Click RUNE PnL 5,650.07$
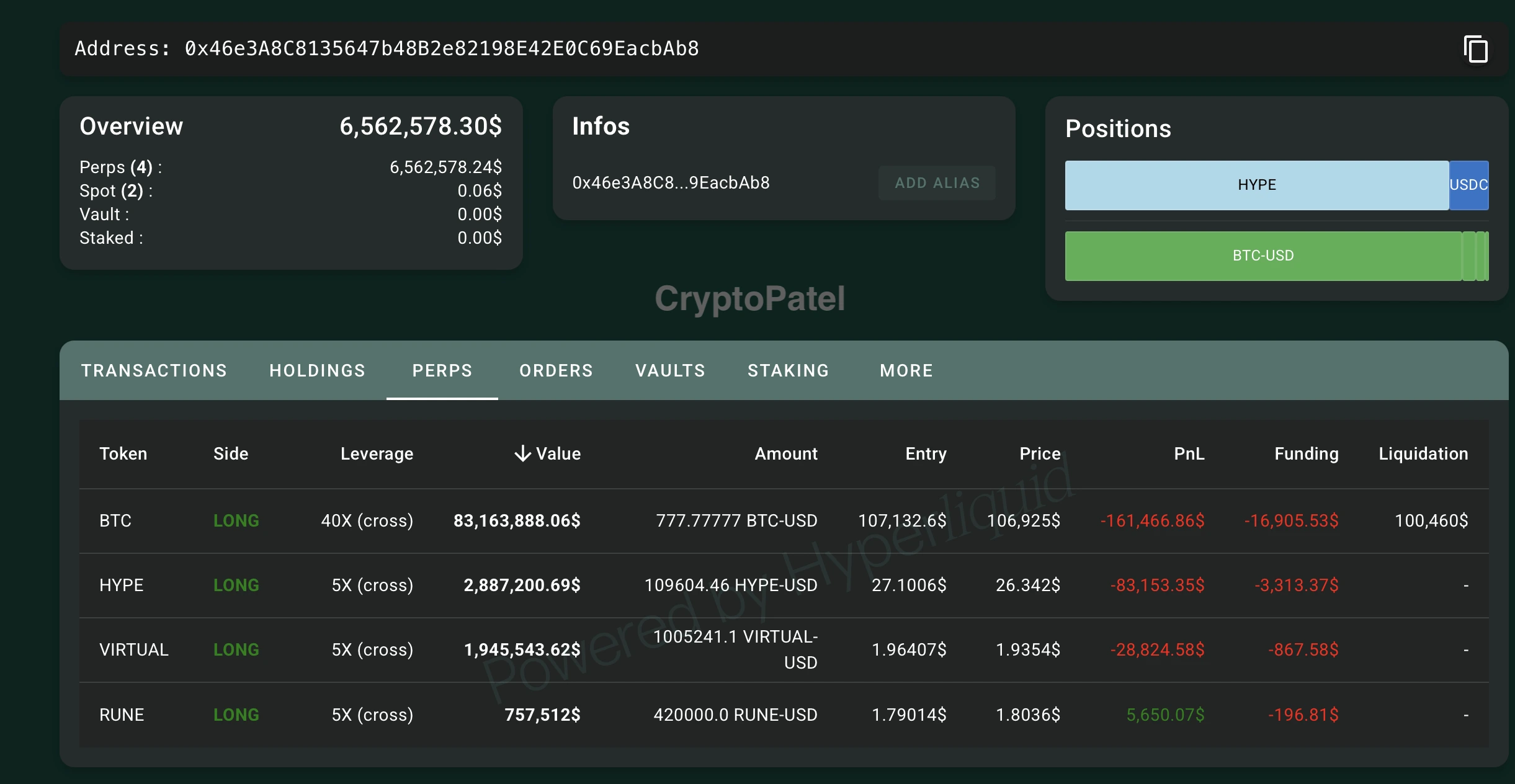This screenshot has height=784, width=1515. (x=1165, y=715)
